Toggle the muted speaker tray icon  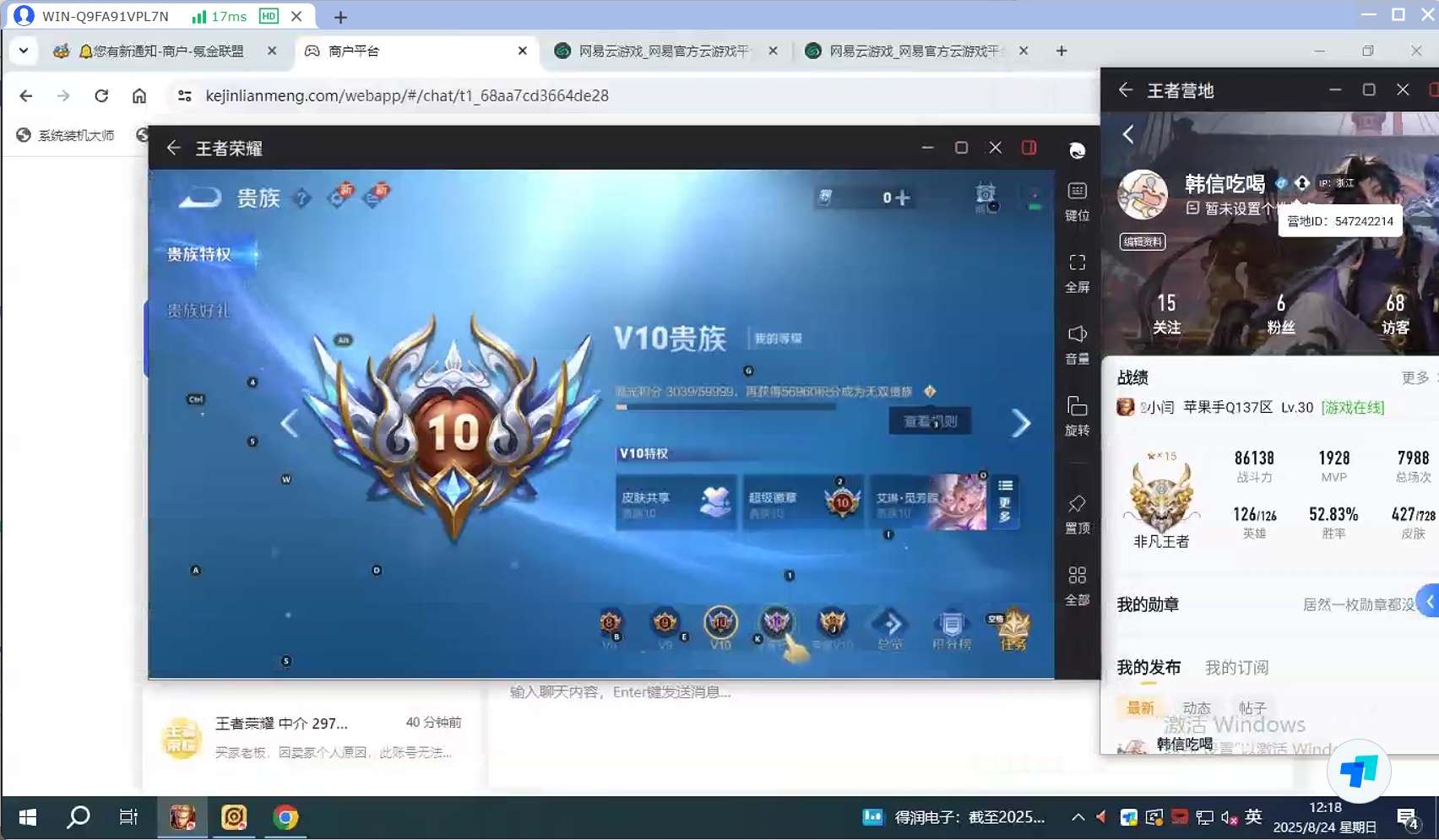[1229, 817]
